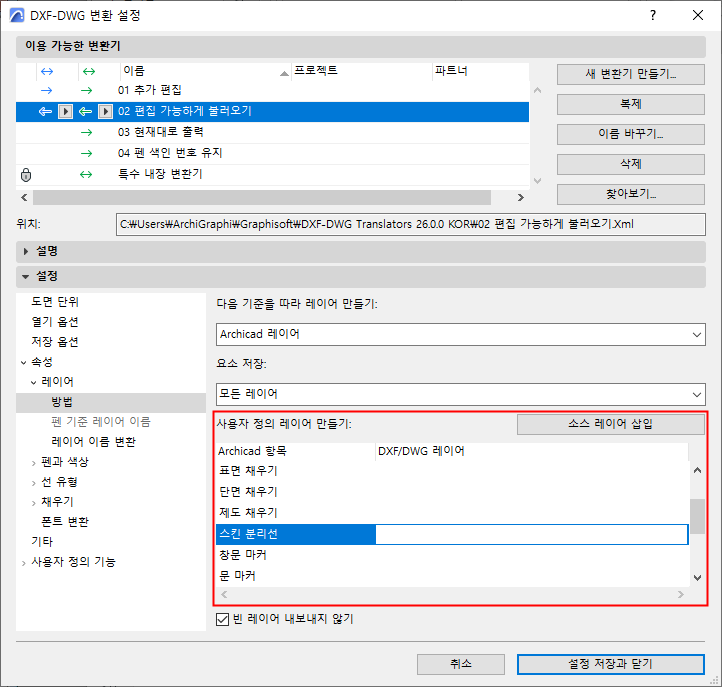Click 설정 저장과 닫기 button
Screen dimensions: 722x687
[611, 664]
